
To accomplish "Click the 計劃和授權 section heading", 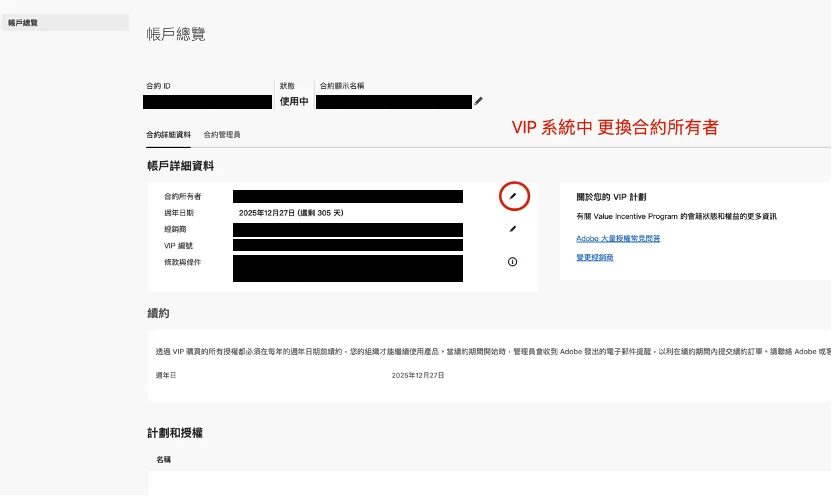I will click(175, 433).
